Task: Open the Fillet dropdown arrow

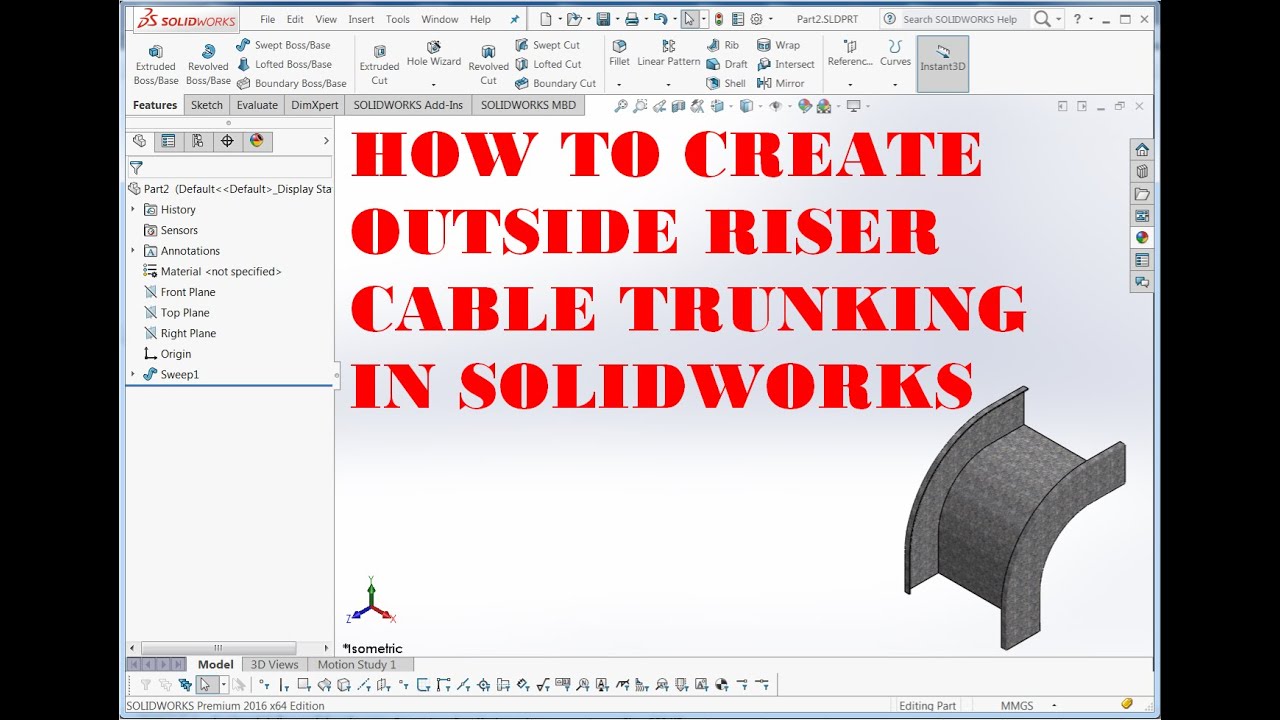Action: point(619,84)
